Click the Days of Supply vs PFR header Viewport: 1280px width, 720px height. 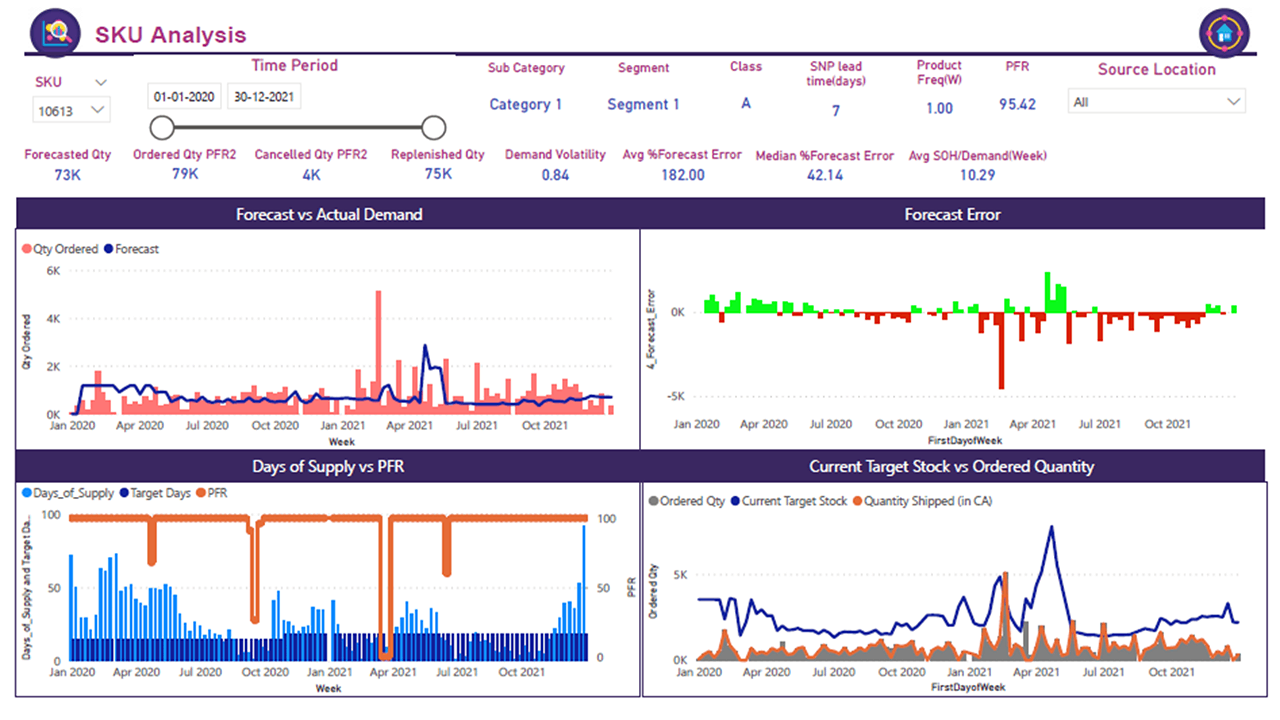[329, 466]
